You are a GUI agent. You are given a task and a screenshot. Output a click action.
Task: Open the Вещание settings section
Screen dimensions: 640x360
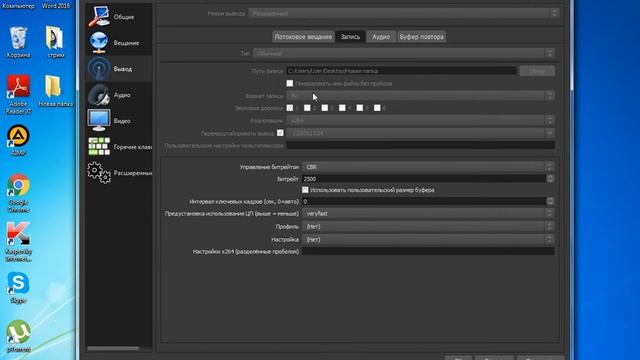[119, 43]
